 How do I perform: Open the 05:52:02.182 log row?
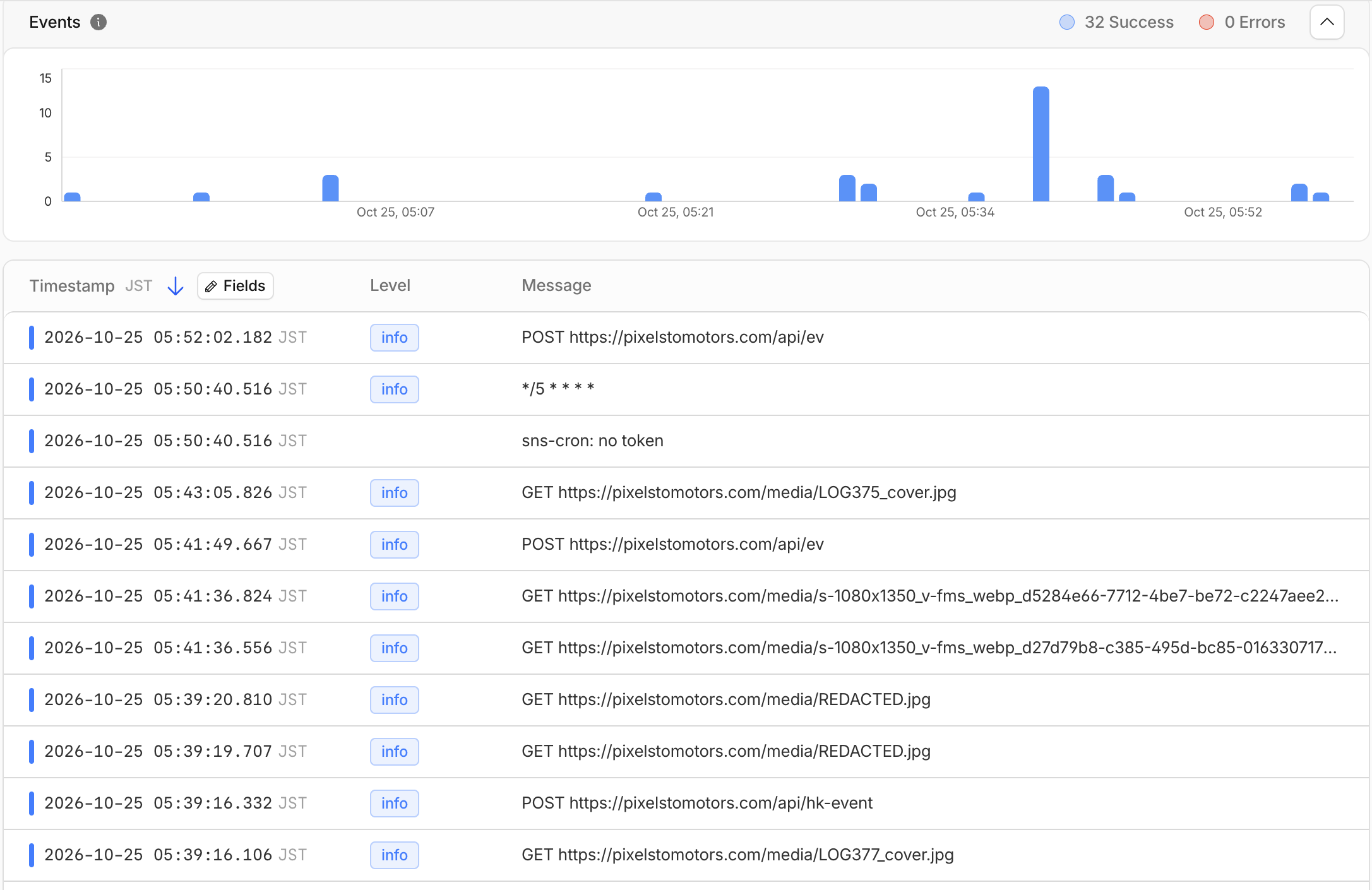pos(686,338)
